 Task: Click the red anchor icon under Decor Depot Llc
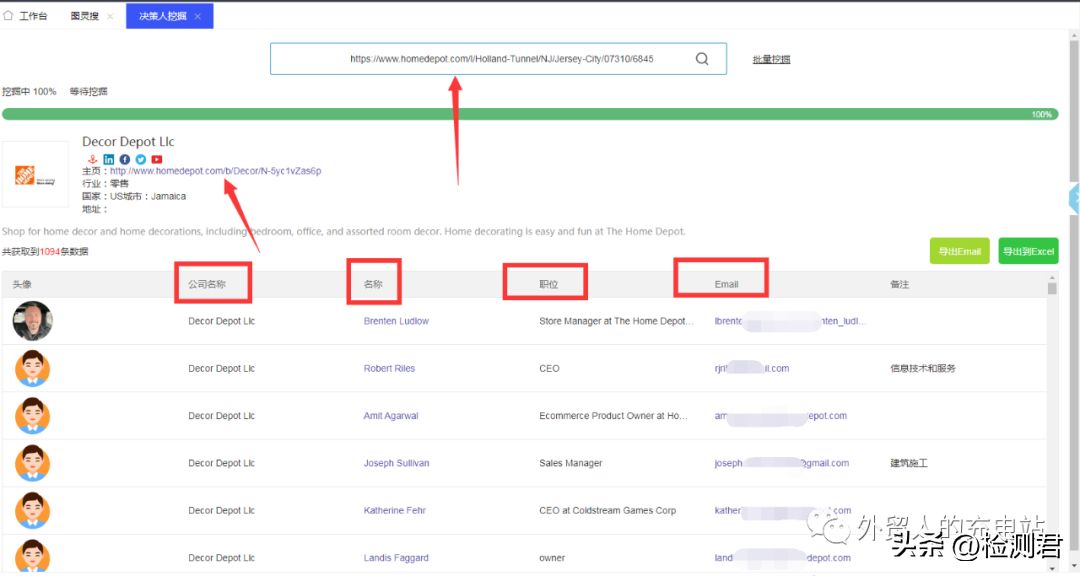tap(92, 159)
